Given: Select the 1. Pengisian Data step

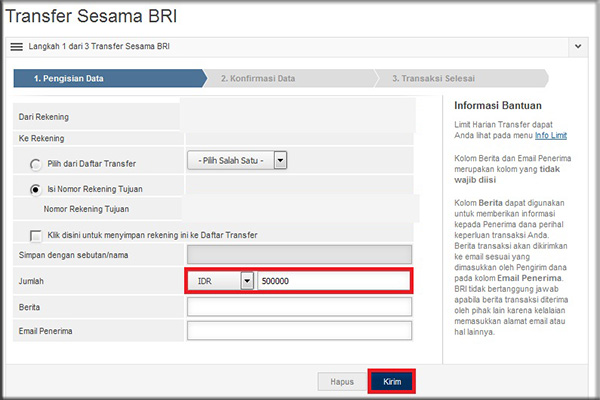Looking at the screenshot, I should [x=109, y=78].
